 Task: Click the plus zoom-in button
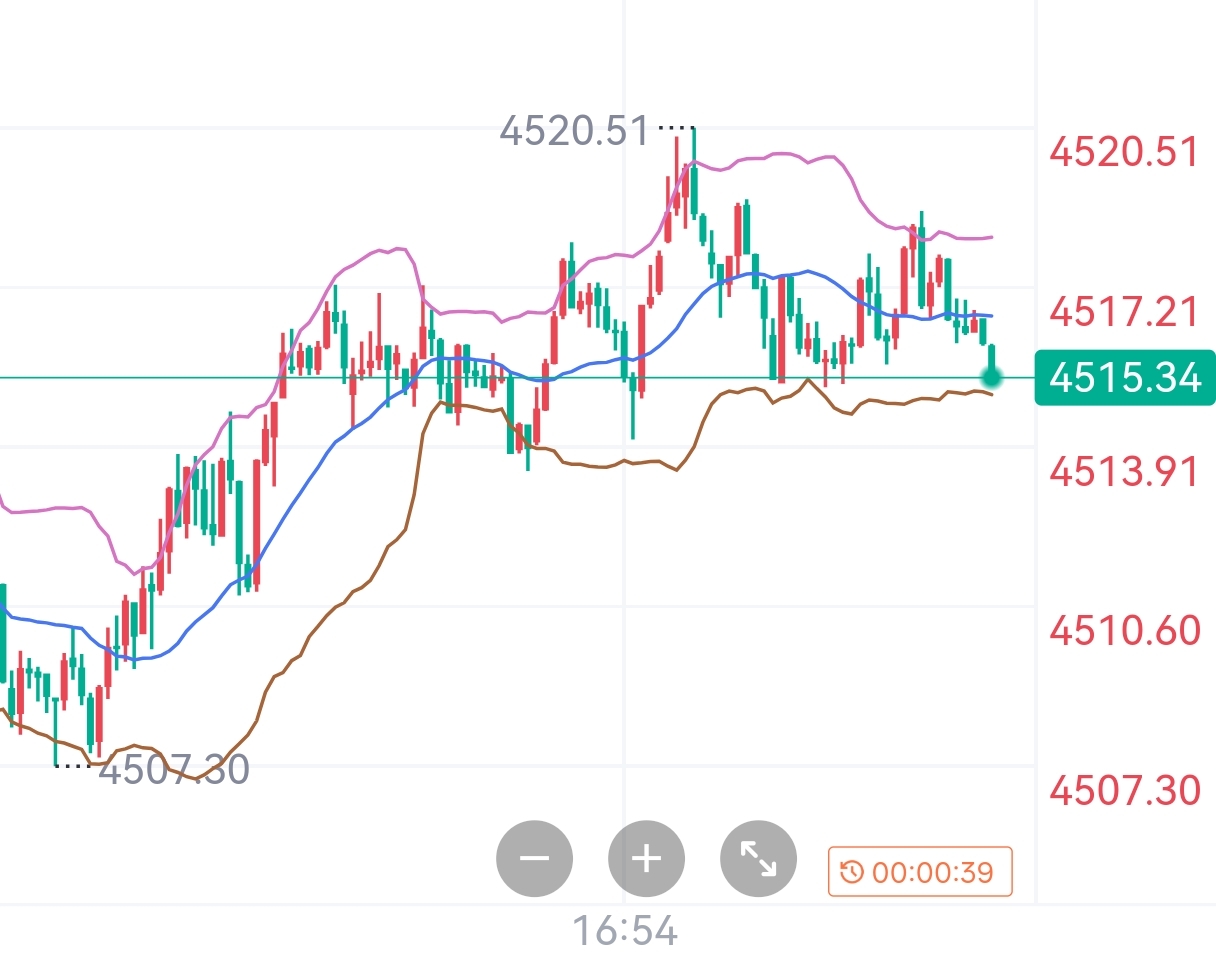(647, 858)
